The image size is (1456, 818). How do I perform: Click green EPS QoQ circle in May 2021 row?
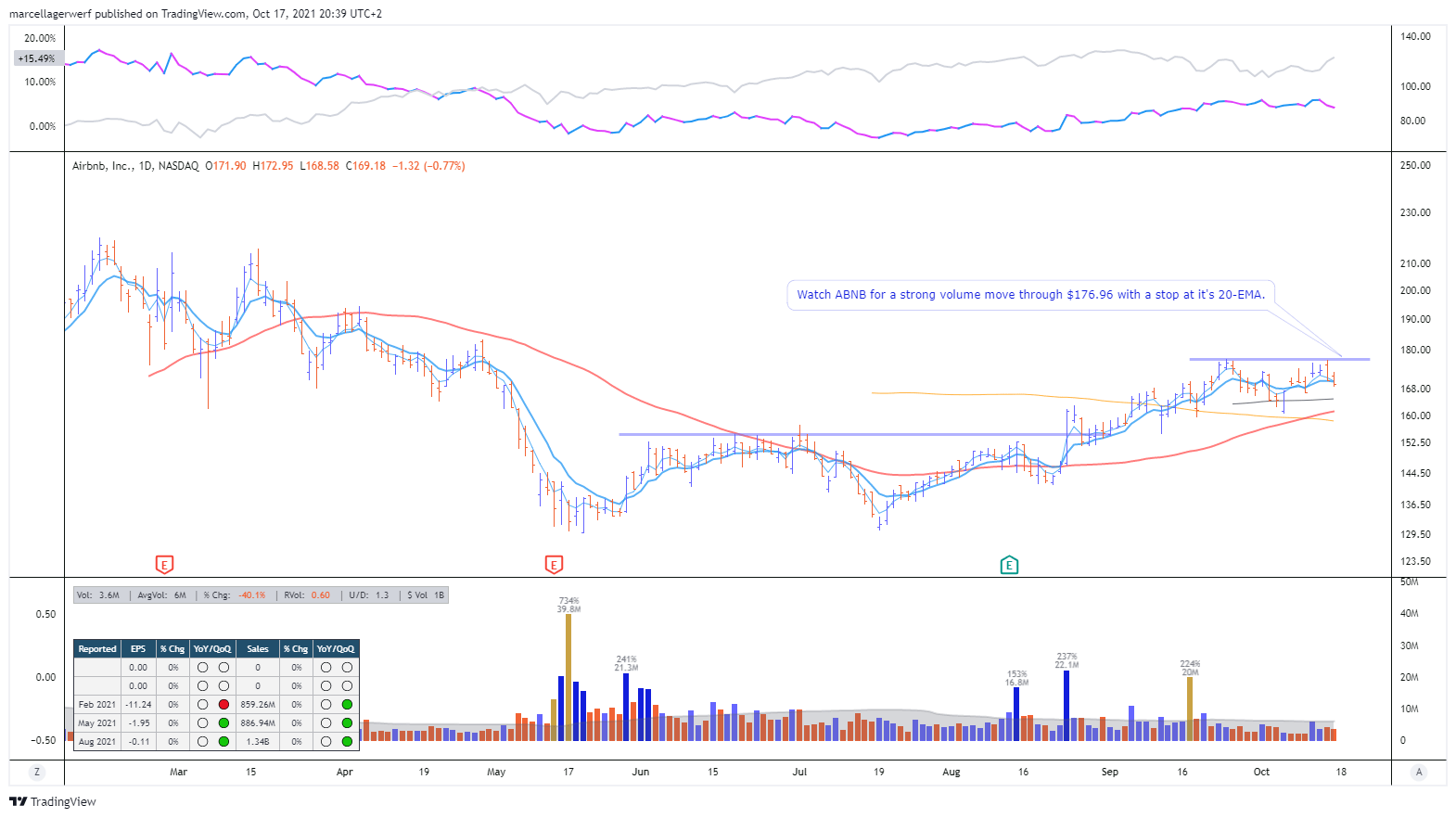point(224,722)
